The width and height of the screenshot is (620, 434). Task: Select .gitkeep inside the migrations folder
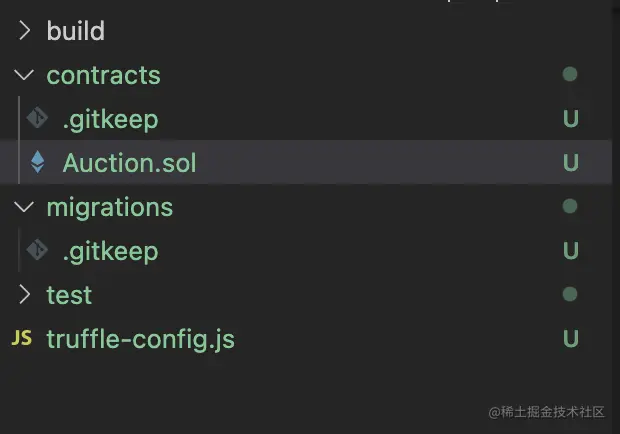coord(110,250)
